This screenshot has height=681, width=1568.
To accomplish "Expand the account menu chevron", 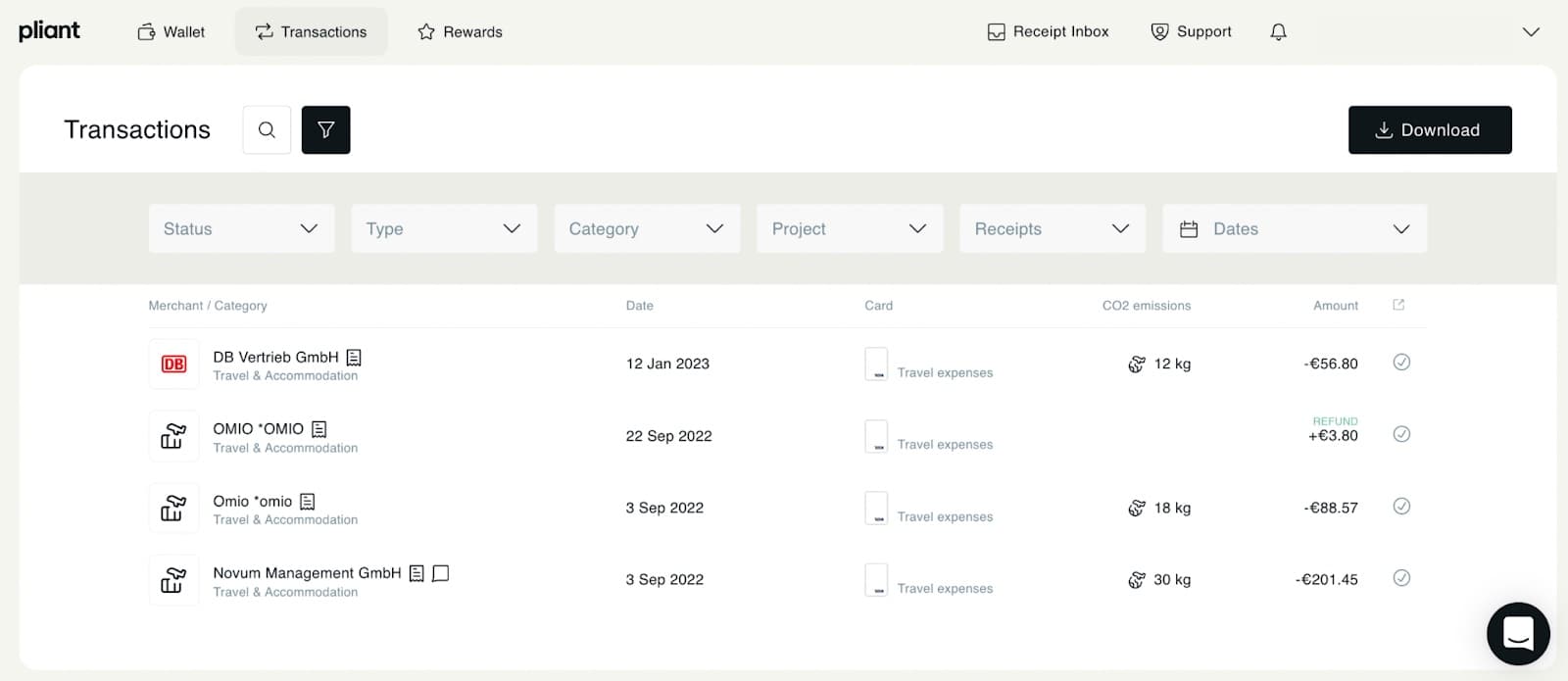I will pos(1530,32).
